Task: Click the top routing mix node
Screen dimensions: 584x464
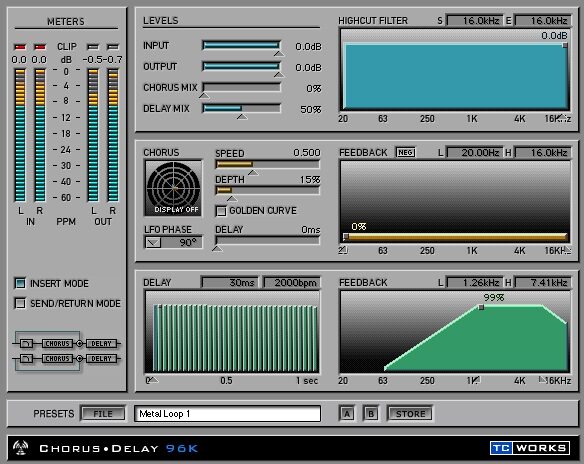Action: point(79,343)
